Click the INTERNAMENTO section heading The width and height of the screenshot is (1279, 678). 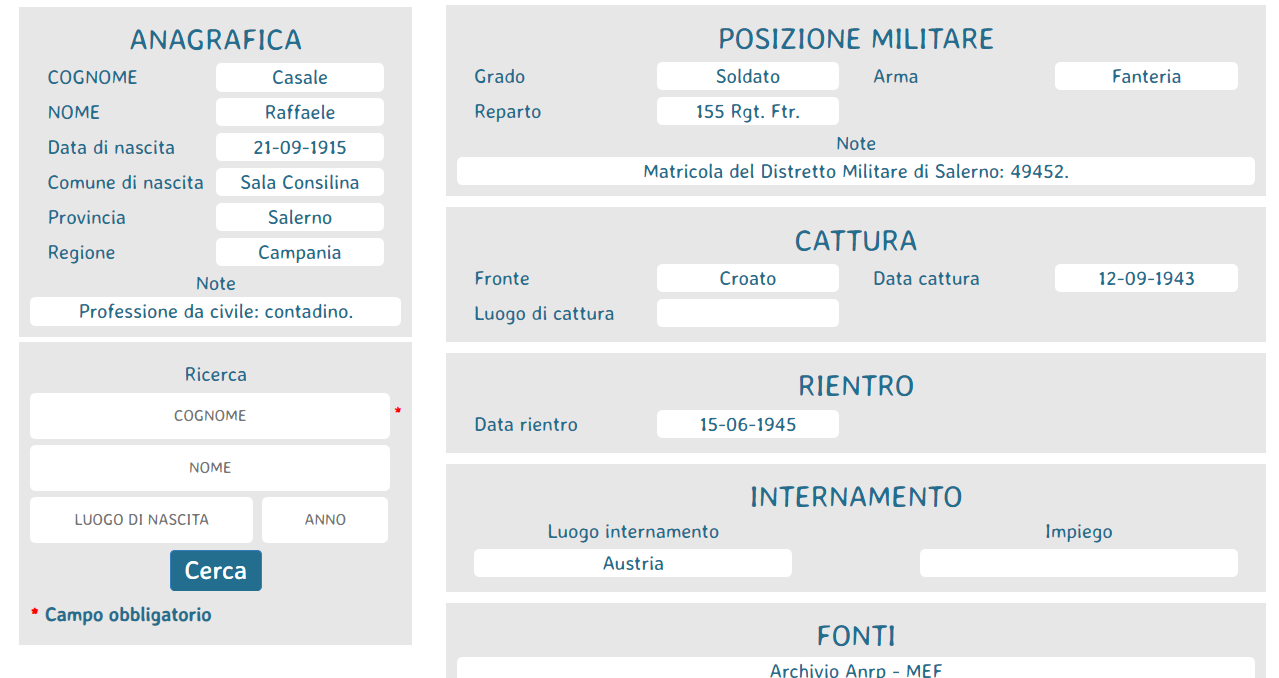tap(856, 496)
